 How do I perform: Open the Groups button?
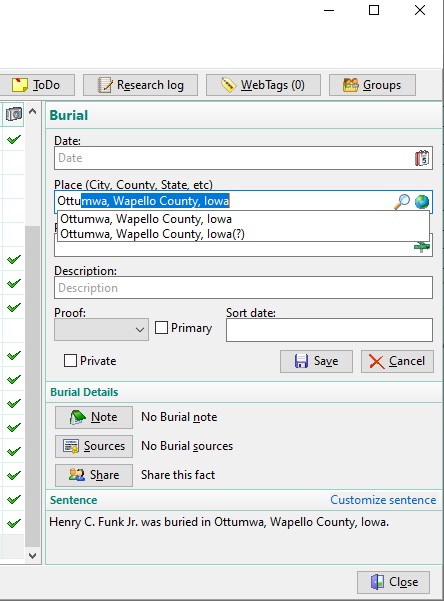(x=372, y=85)
